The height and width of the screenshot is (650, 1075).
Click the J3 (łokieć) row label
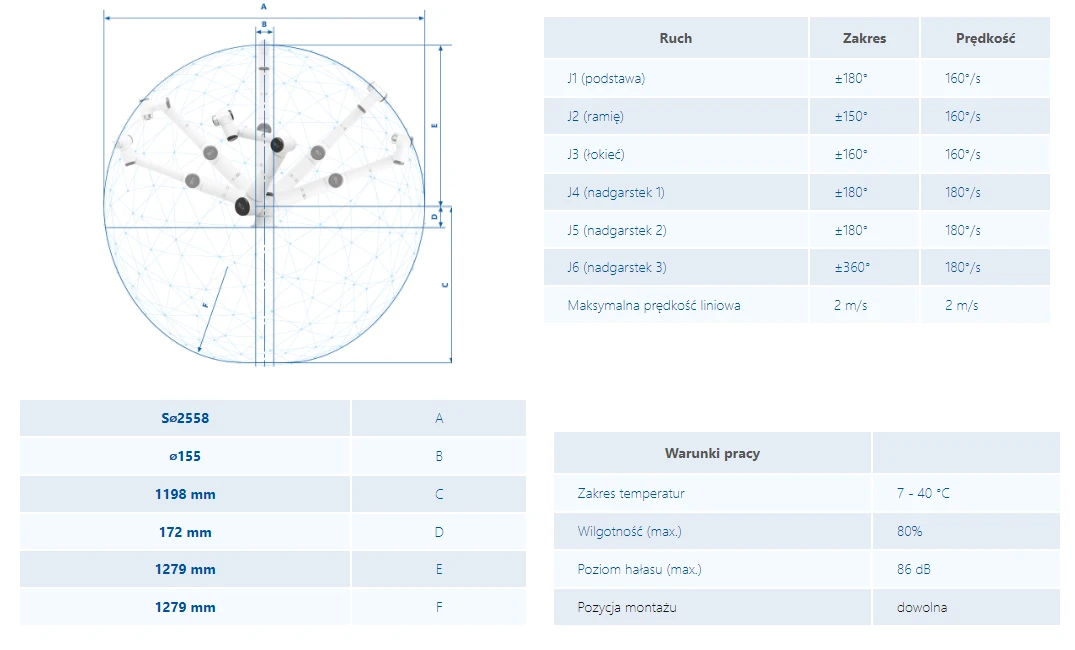pyautogui.click(x=596, y=154)
